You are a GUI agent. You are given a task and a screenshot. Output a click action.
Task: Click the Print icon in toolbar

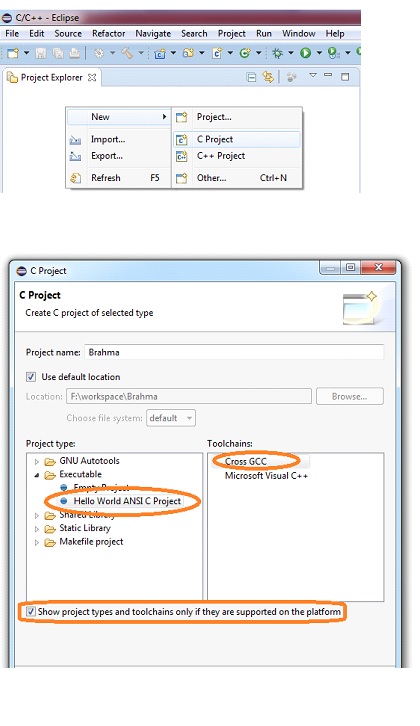coord(75,53)
